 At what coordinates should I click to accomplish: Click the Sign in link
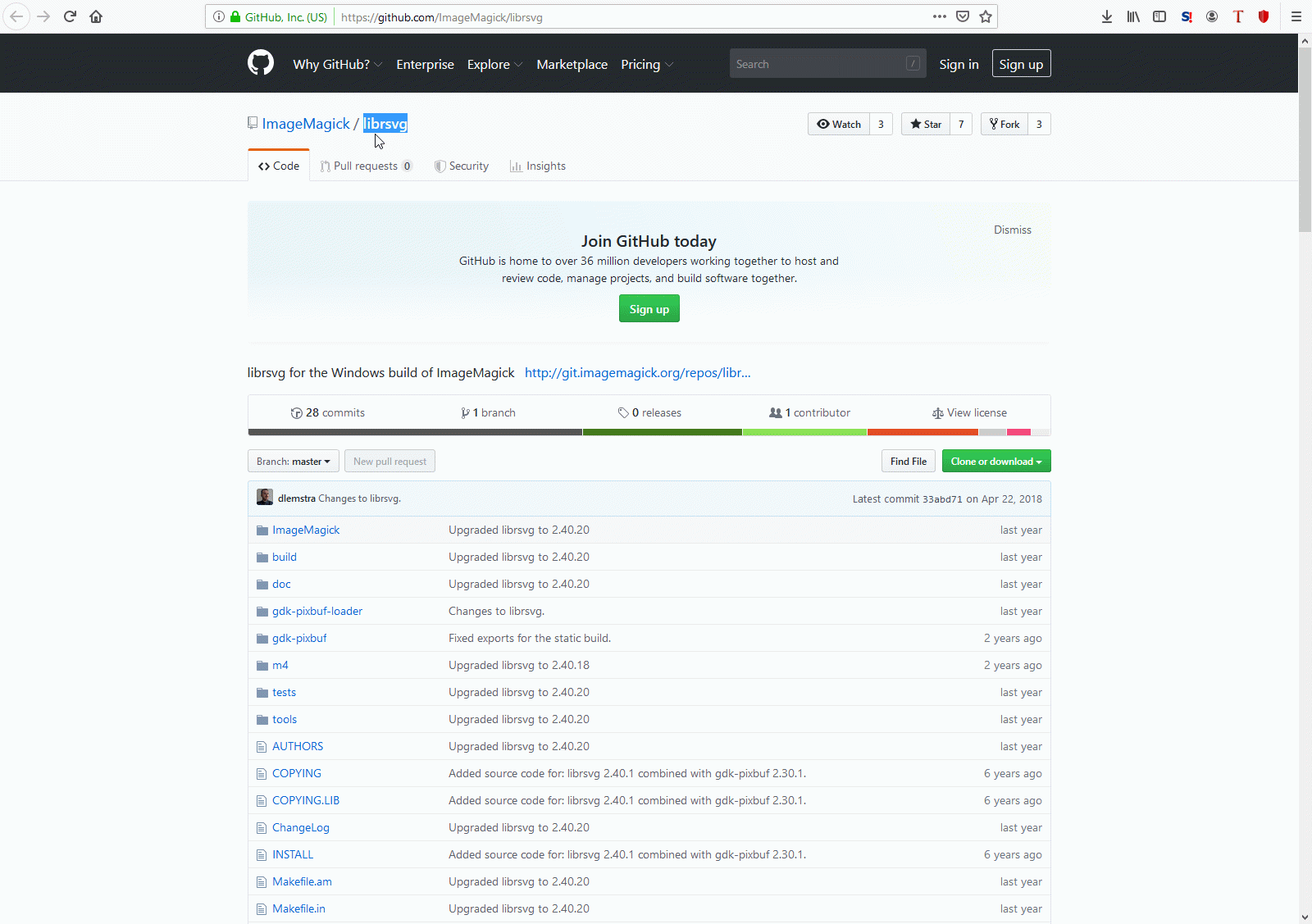(x=959, y=64)
